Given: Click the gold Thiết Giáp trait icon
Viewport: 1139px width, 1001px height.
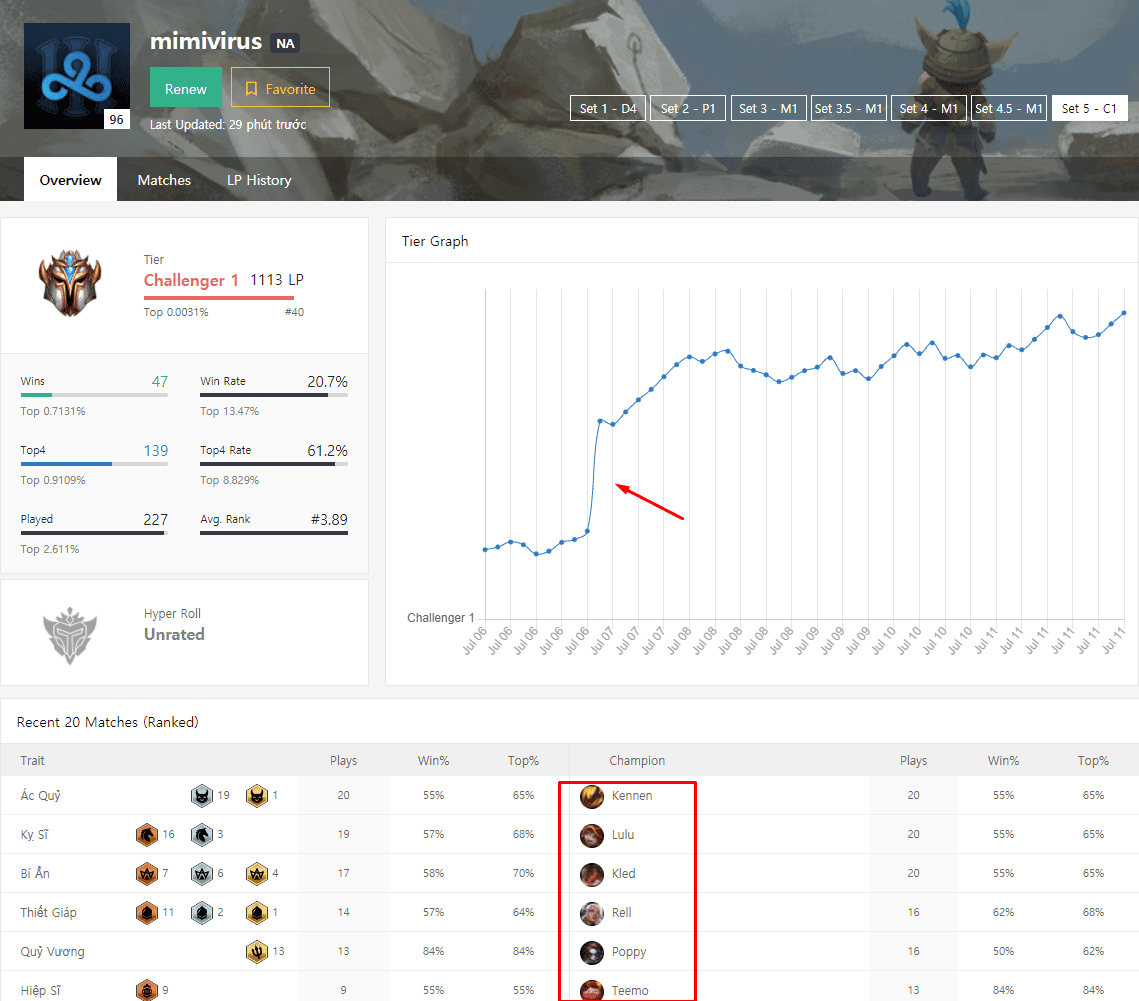Looking at the screenshot, I should 256,913.
